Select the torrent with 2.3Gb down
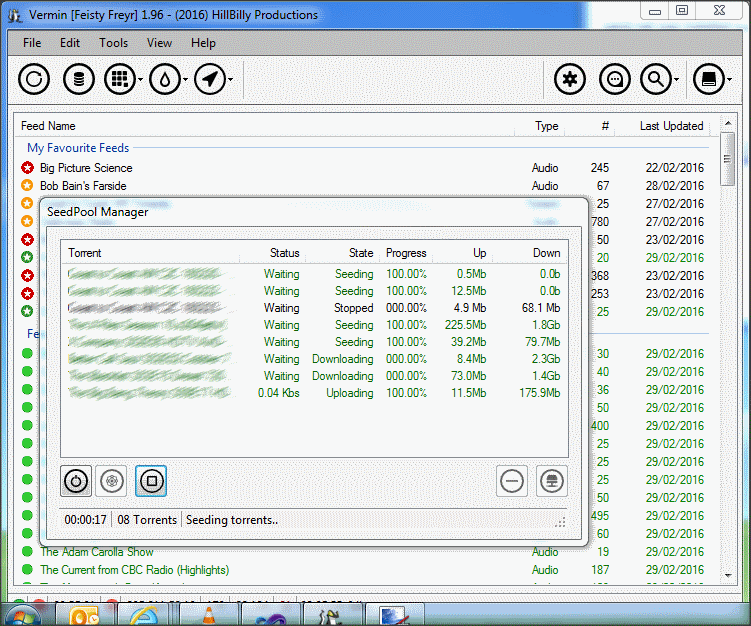 click(x=314, y=359)
